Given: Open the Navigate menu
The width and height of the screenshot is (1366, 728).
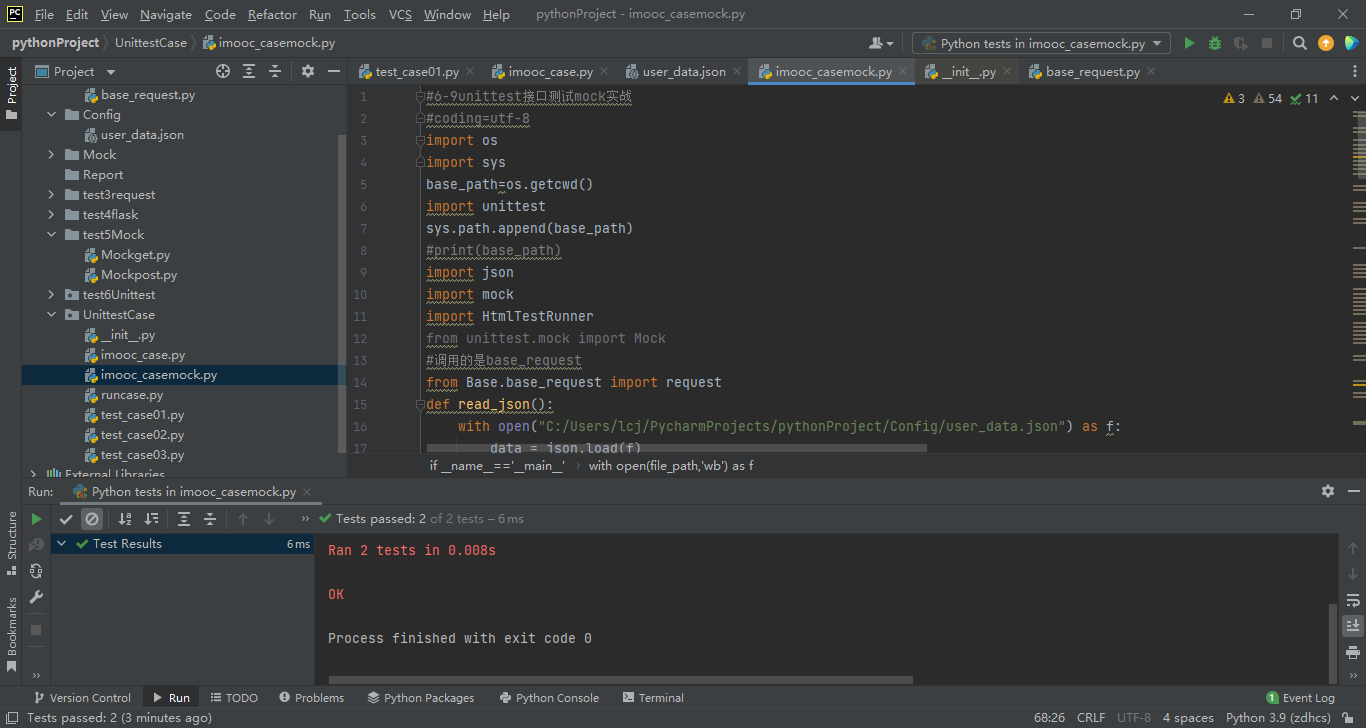Looking at the screenshot, I should (166, 15).
